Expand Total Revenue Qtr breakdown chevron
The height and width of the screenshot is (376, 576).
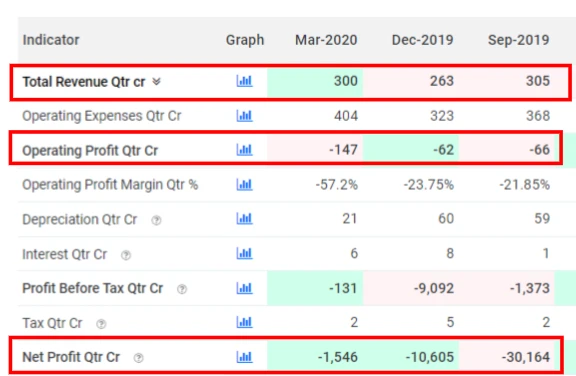pyautogui.click(x=156, y=81)
